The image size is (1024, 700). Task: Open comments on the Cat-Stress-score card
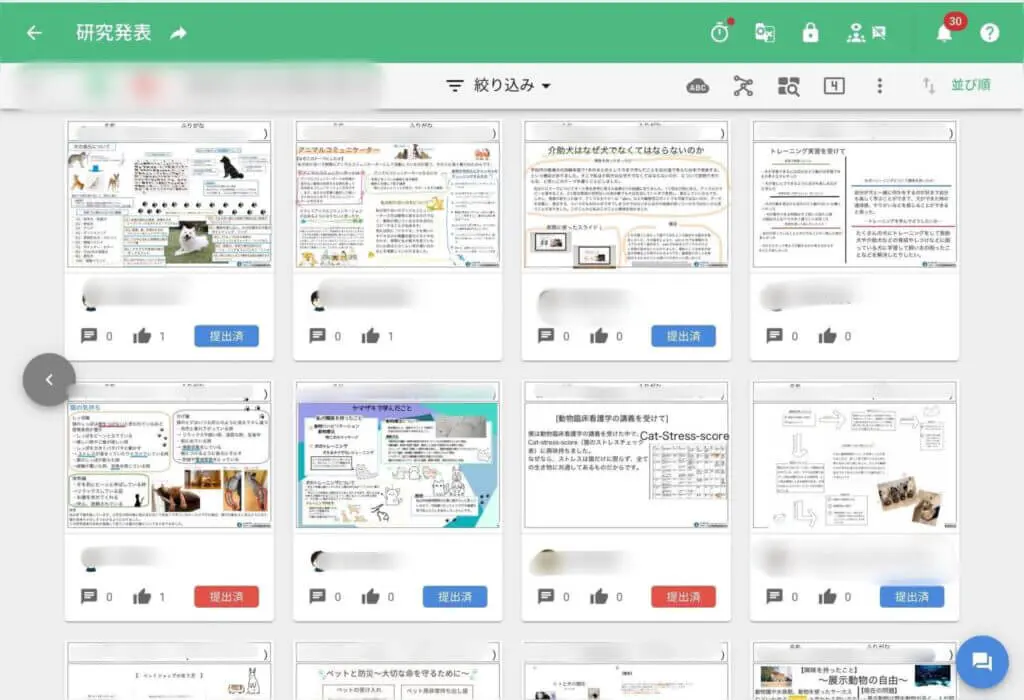[546, 596]
